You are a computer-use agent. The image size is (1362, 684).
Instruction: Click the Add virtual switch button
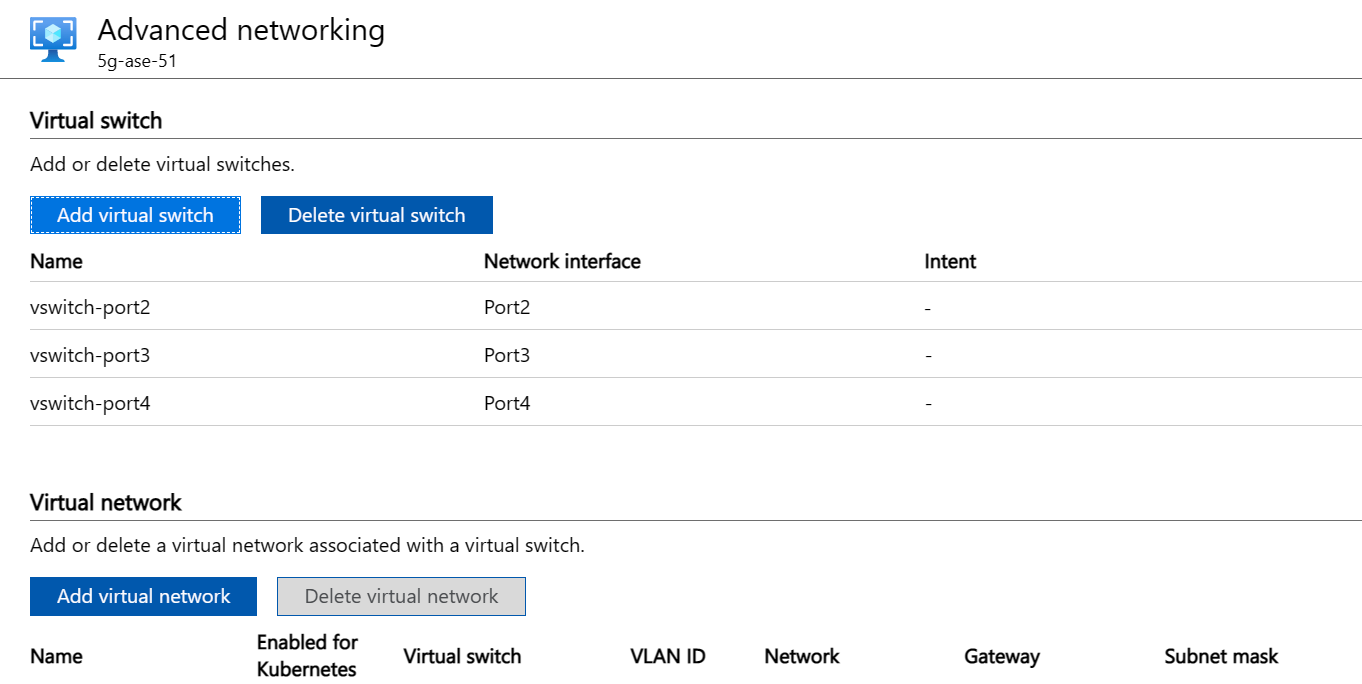point(135,214)
